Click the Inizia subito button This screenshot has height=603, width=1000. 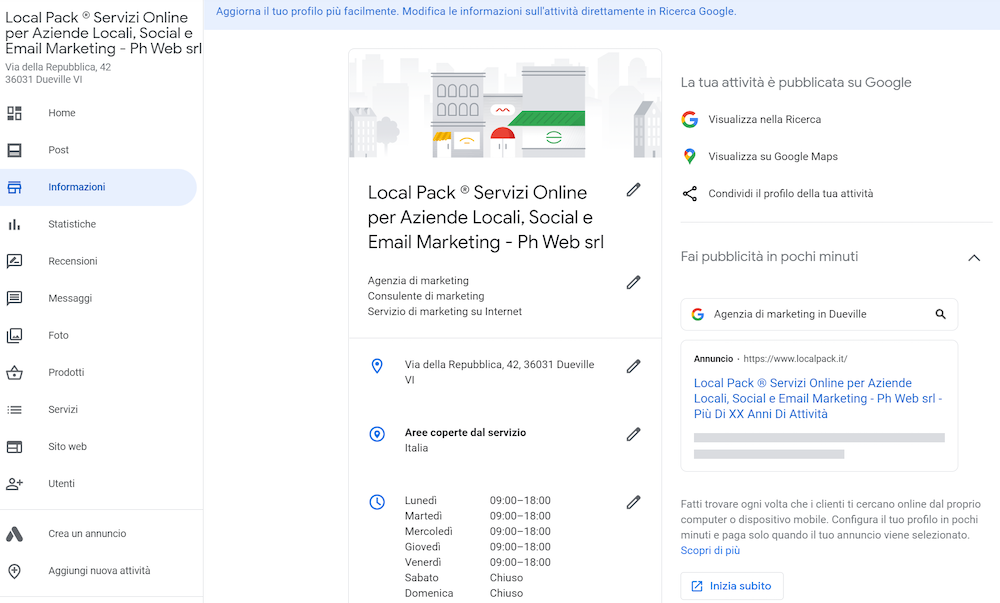pyautogui.click(x=731, y=586)
